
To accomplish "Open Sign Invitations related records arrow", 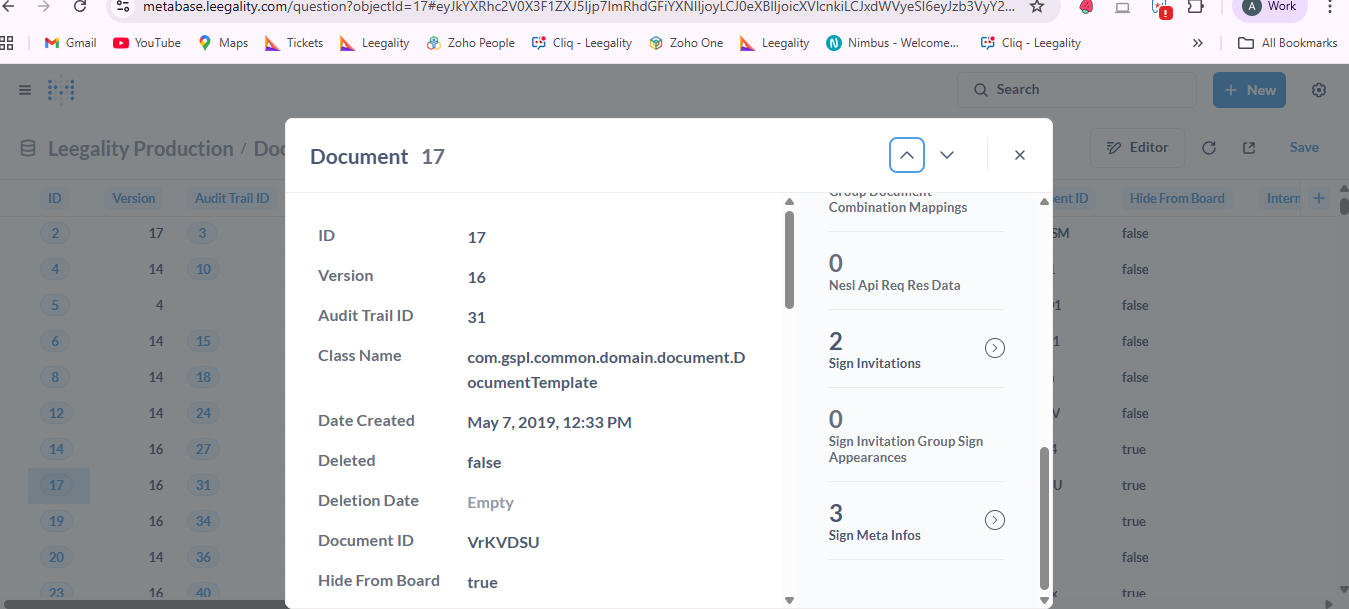I will [995, 348].
